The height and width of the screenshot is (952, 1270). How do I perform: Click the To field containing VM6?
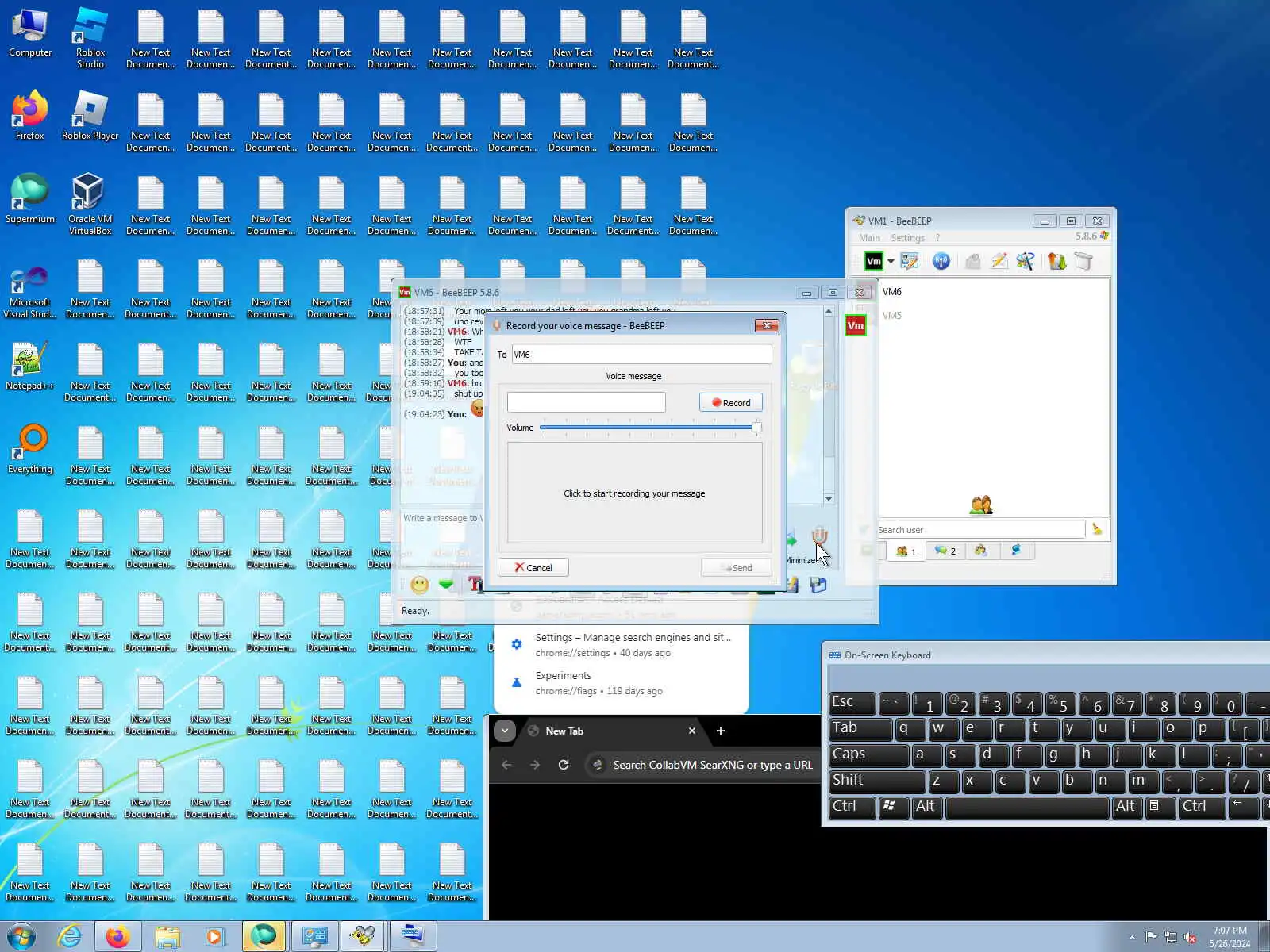tap(641, 354)
